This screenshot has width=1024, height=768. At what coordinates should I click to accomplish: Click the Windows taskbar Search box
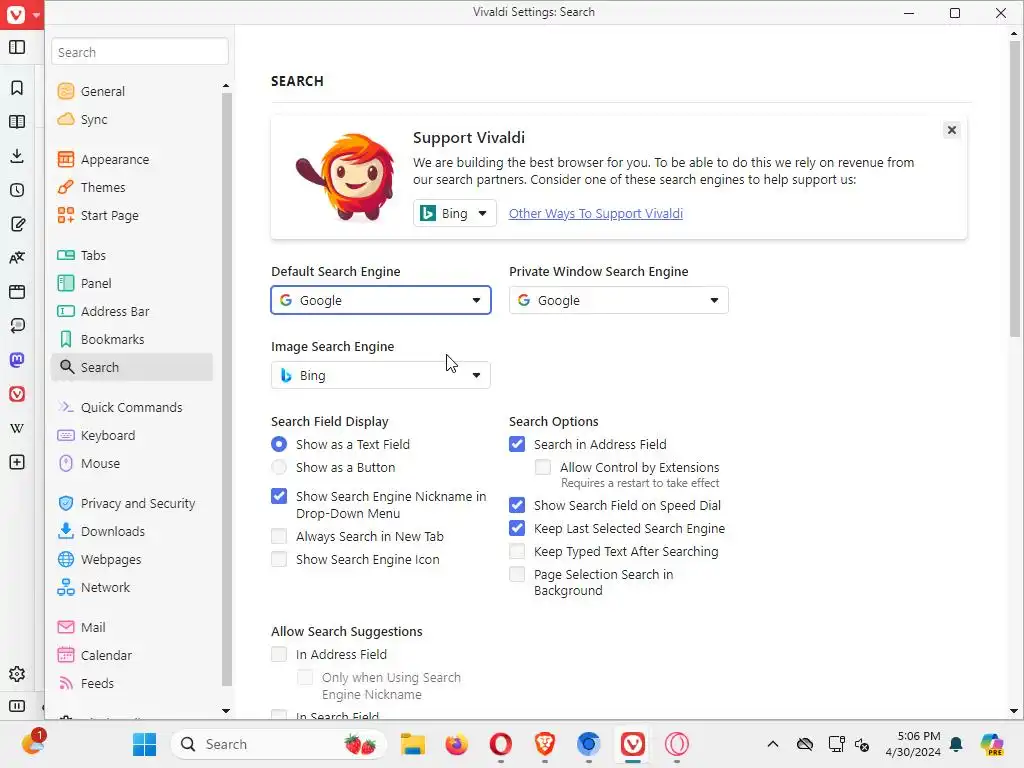(279, 744)
